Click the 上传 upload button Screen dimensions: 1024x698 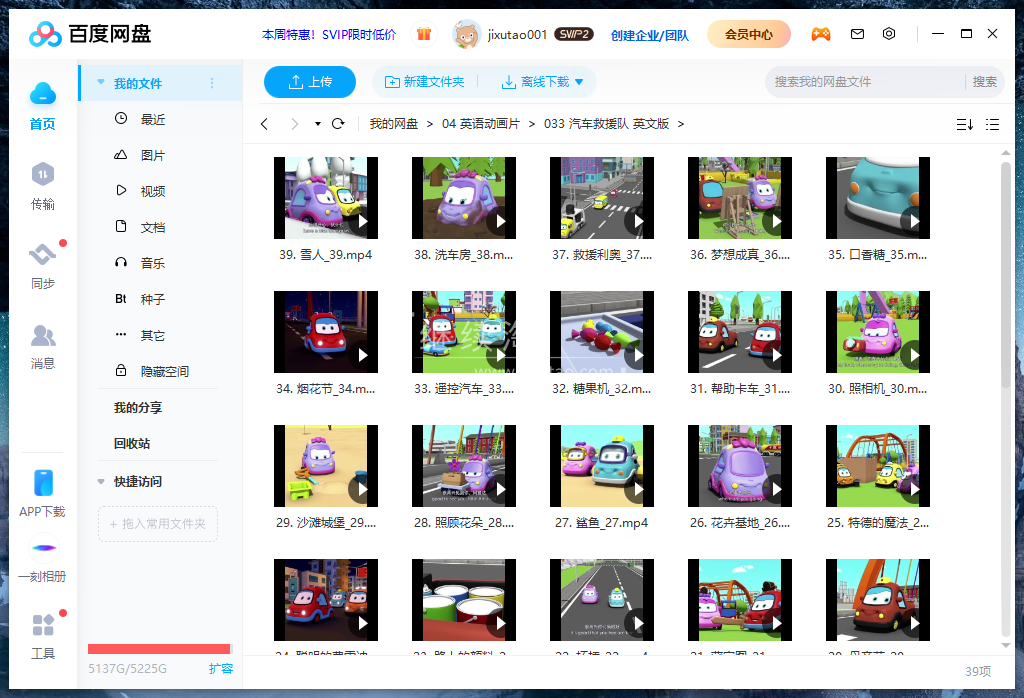310,82
